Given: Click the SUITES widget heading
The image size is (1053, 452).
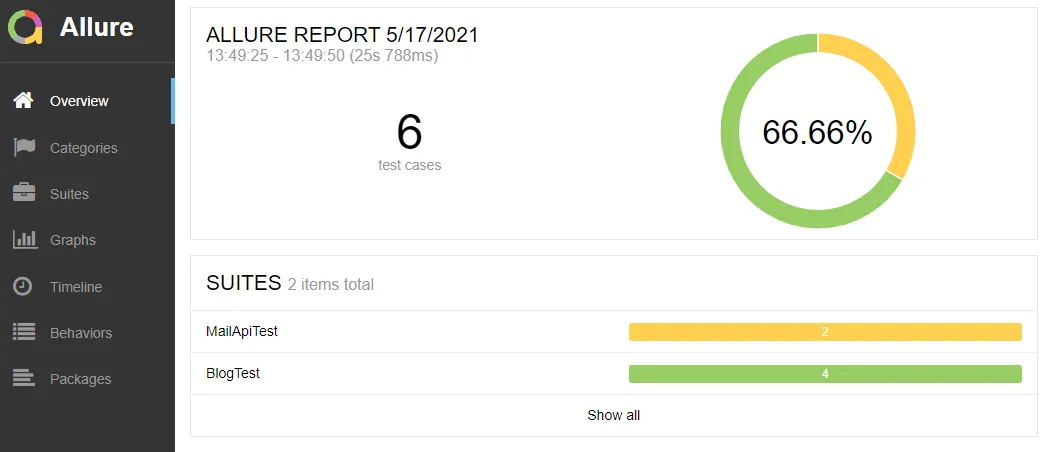Looking at the screenshot, I should (x=244, y=283).
